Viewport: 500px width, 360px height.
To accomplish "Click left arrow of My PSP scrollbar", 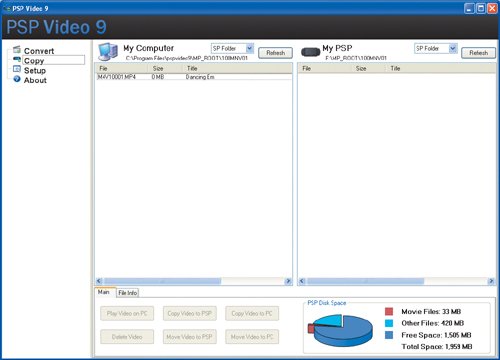I will 302,281.
